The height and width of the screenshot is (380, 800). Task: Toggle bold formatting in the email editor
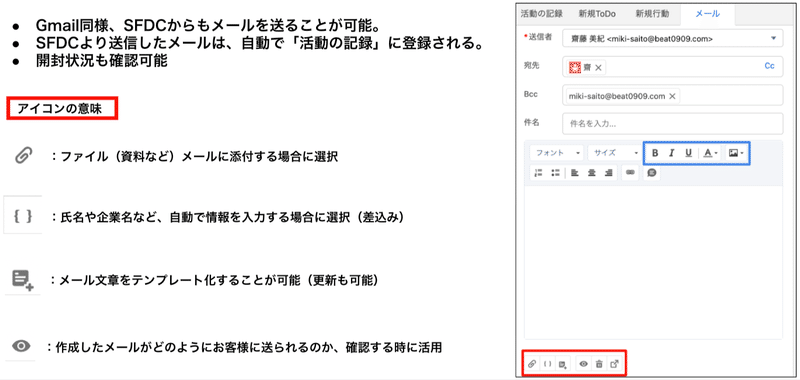point(655,153)
